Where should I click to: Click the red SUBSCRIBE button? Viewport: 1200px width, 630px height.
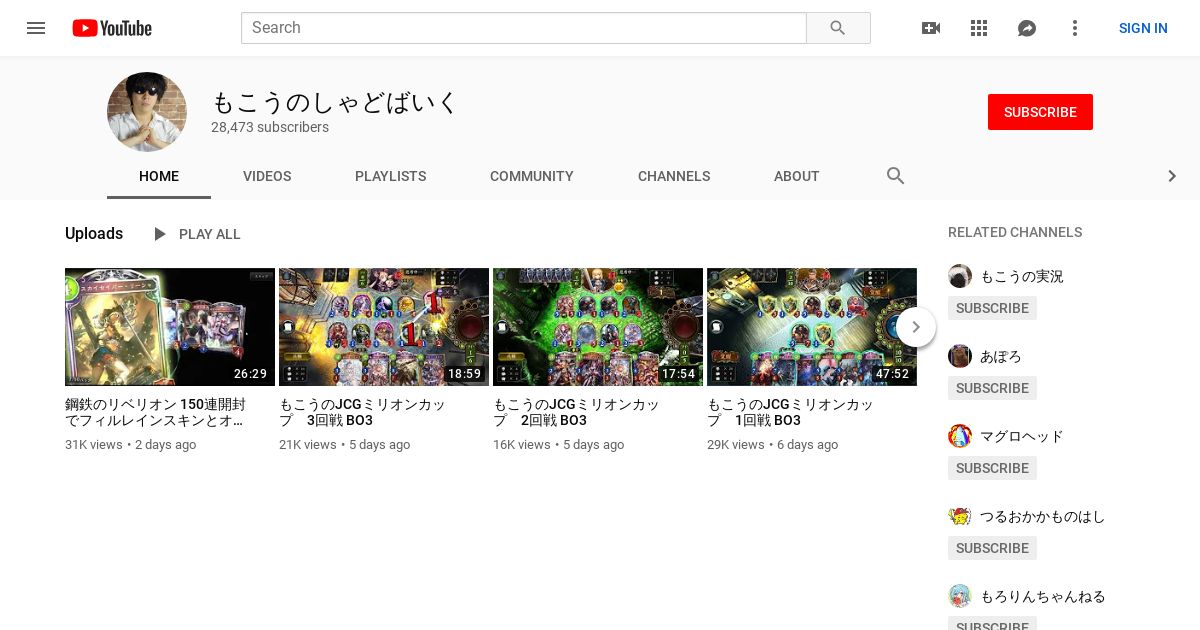point(1040,112)
